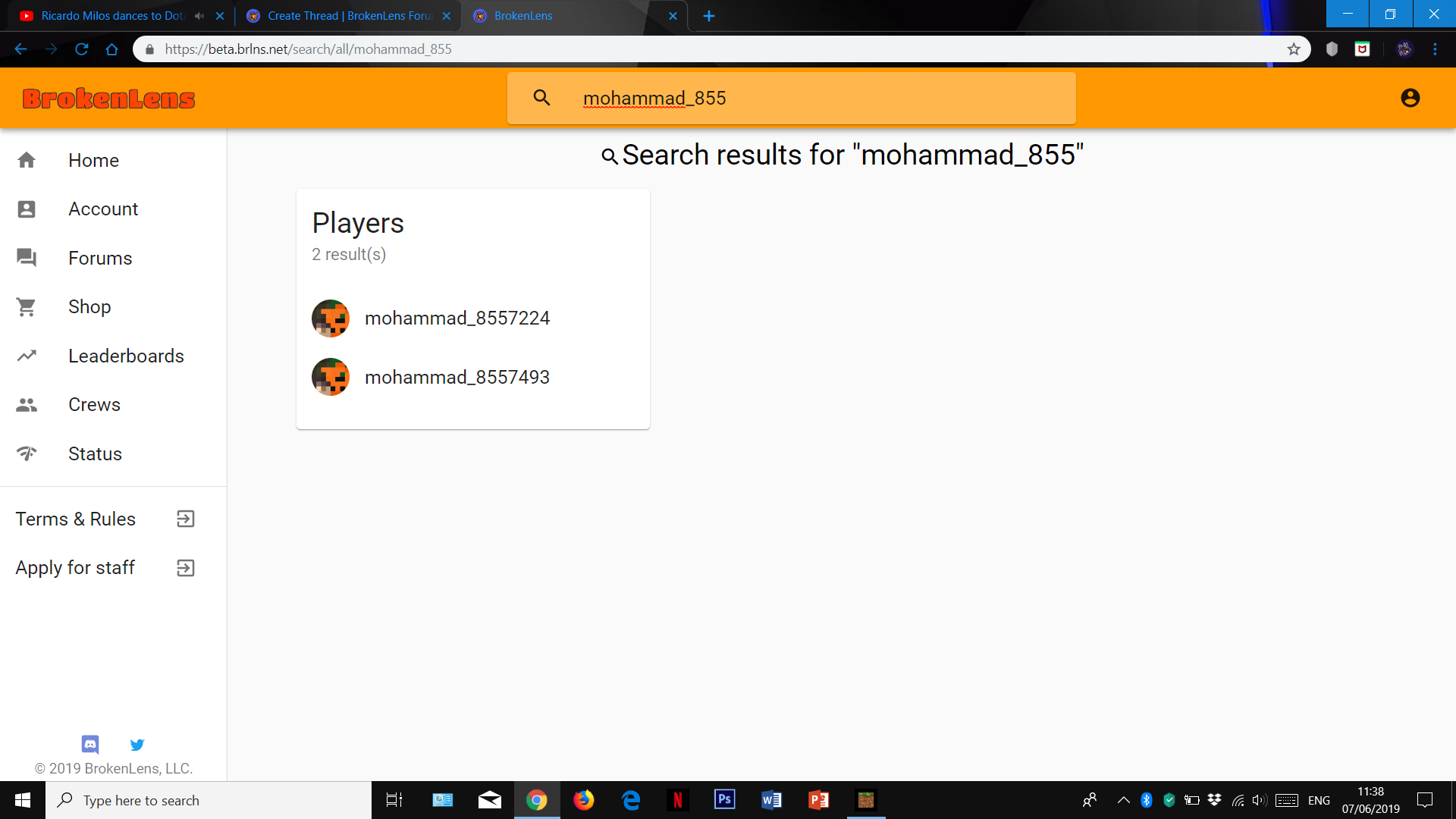Close the Ricardo Milos YouTube tab
The width and height of the screenshot is (1456, 819).
tap(220, 15)
